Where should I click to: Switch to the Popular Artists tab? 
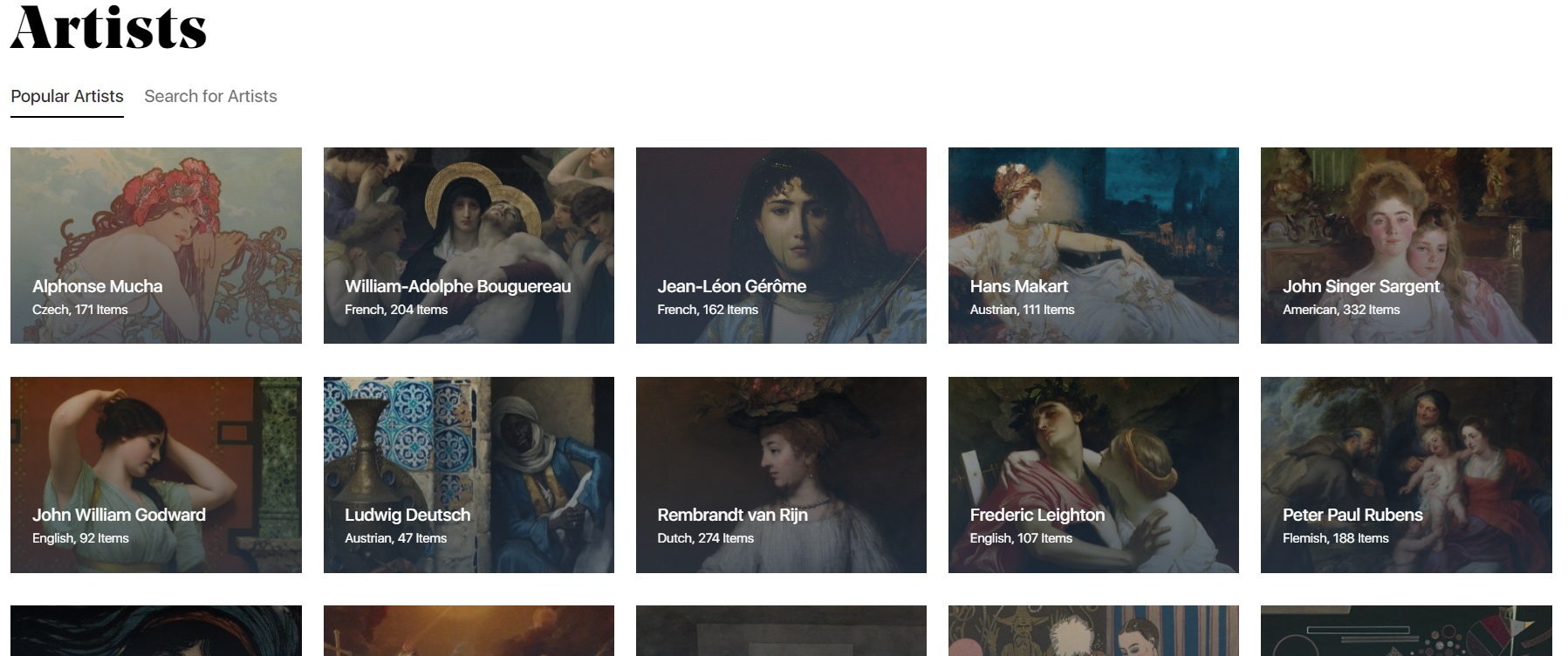pos(67,97)
